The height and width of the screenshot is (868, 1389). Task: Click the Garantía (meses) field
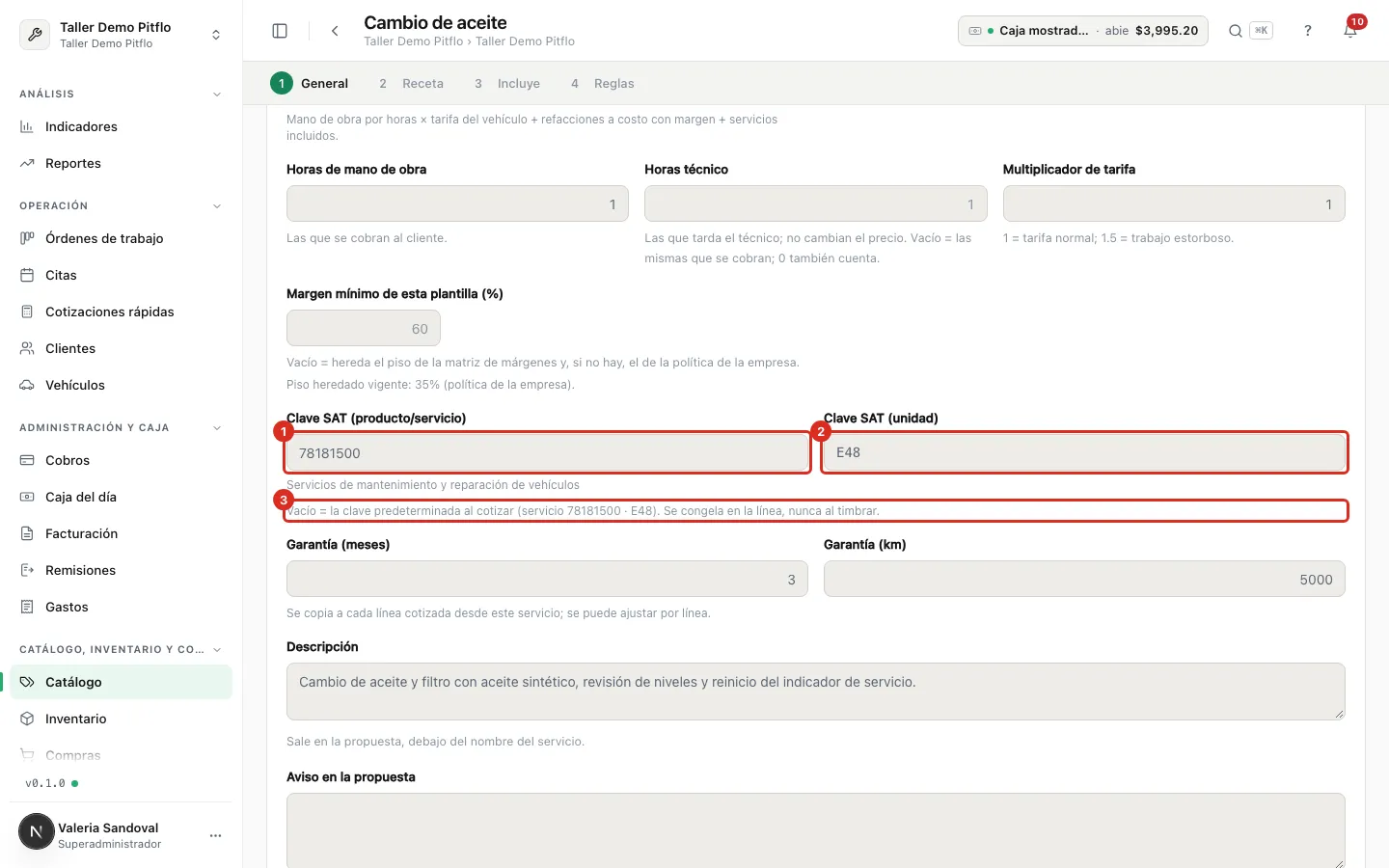pos(547,579)
